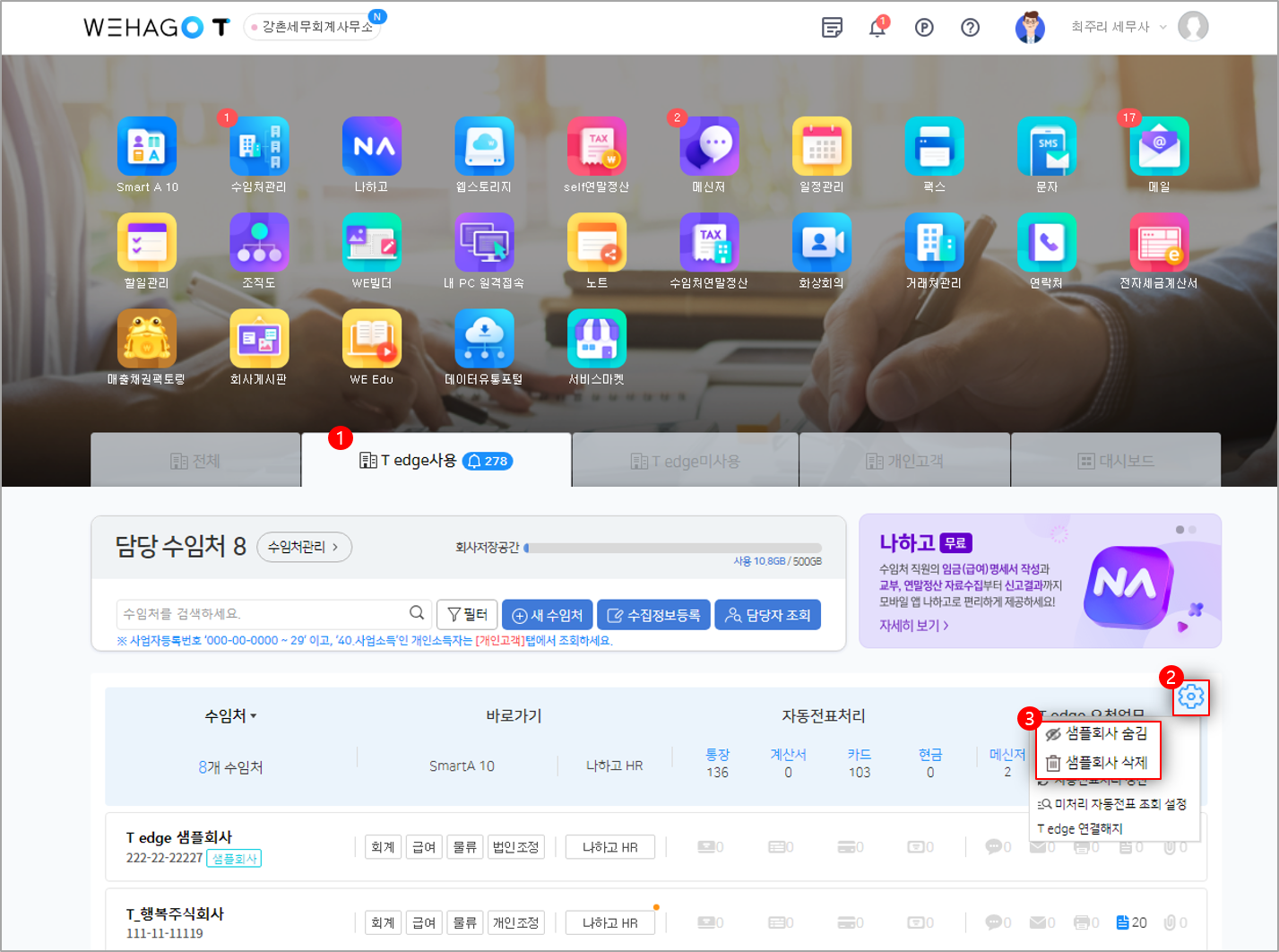The height and width of the screenshot is (952, 1279).
Task: Expand the 수임처 column sort dropdown
Action: [230, 716]
